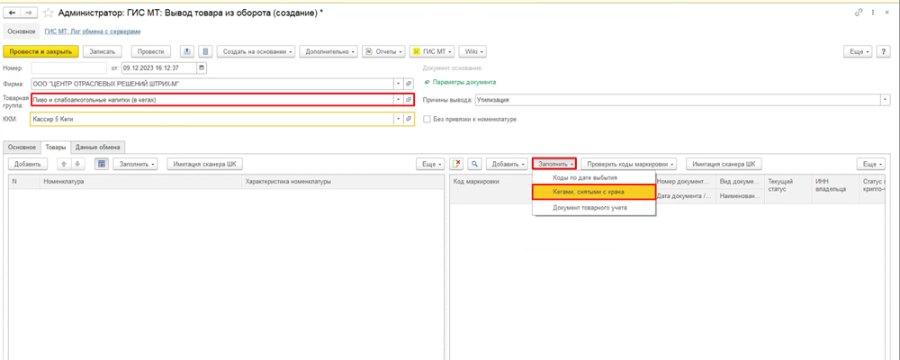Click the table view icon next to left Заполнить
This screenshot has width=900, height=360.
click(102, 164)
